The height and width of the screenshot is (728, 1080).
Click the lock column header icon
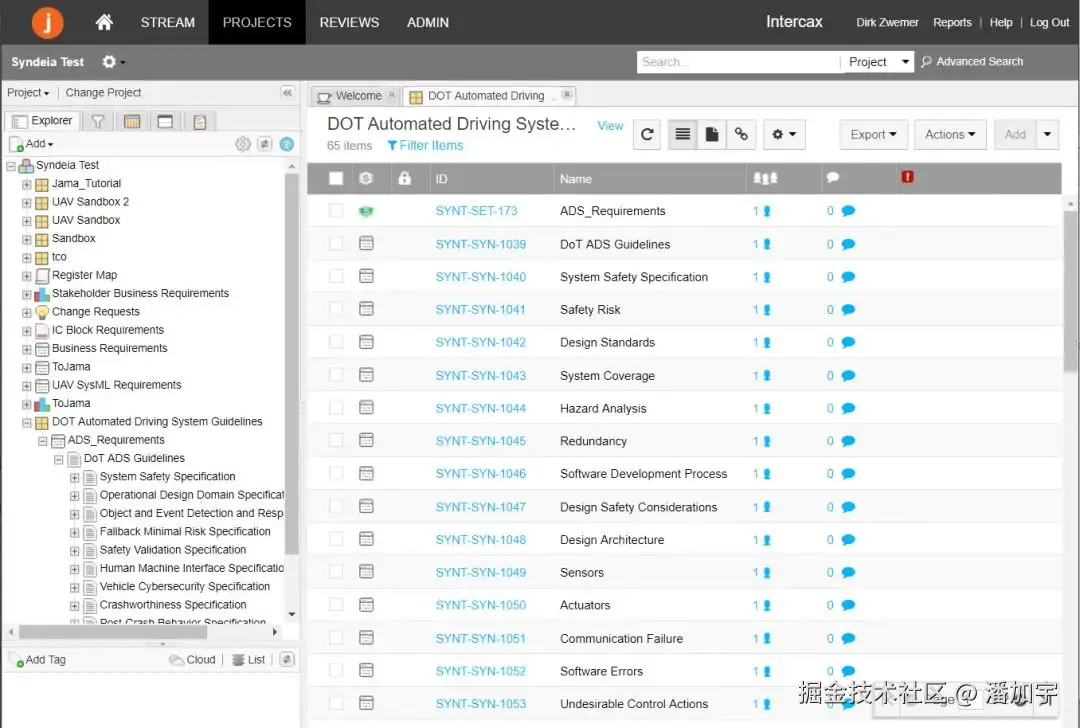coord(404,178)
